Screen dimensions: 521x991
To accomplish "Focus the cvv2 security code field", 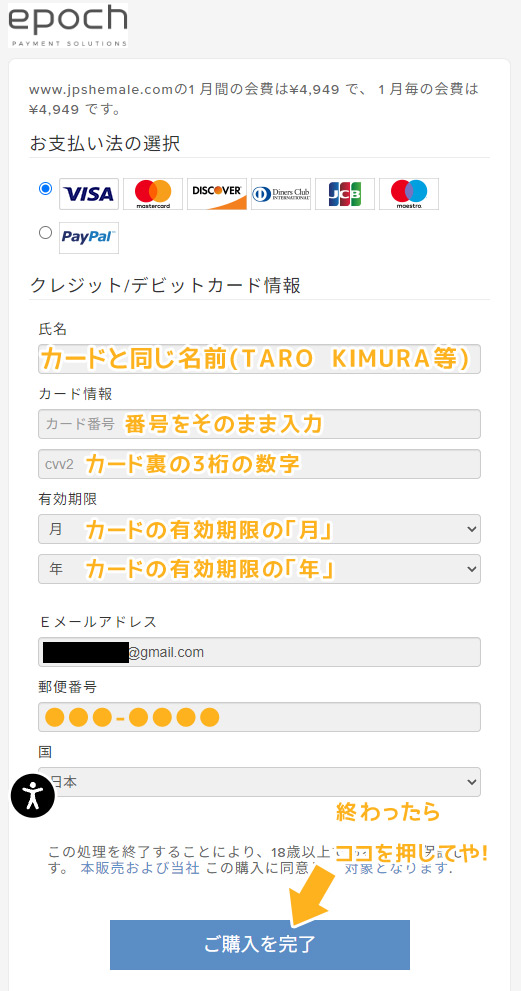I will (x=259, y=464).
